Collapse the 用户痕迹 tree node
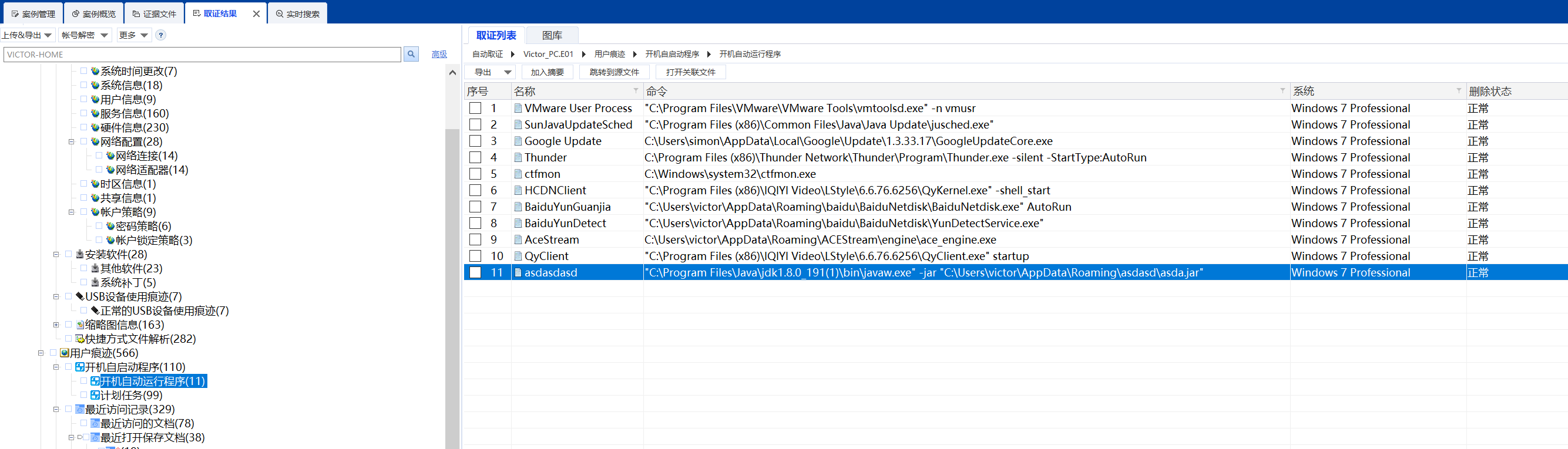 pyautogui.click(x=41, y=353)
